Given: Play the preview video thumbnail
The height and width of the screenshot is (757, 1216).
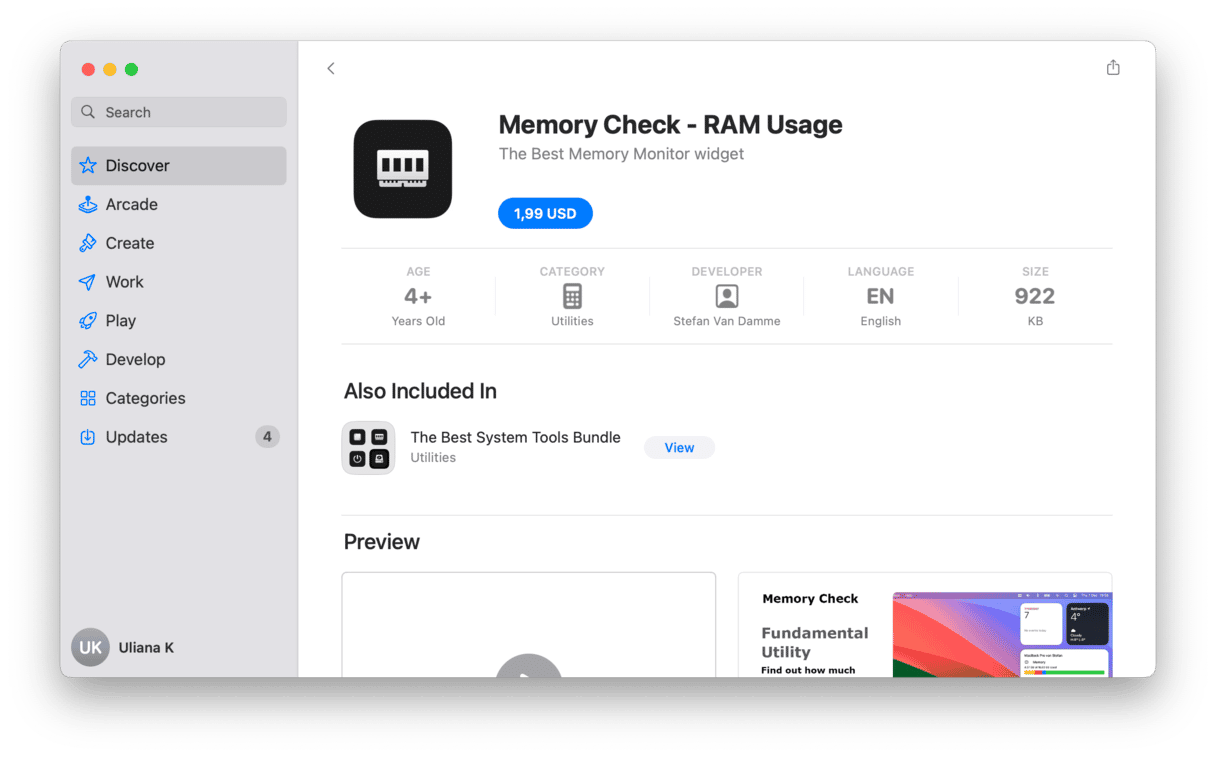Looking at the screenshot, I should [529, 625].
